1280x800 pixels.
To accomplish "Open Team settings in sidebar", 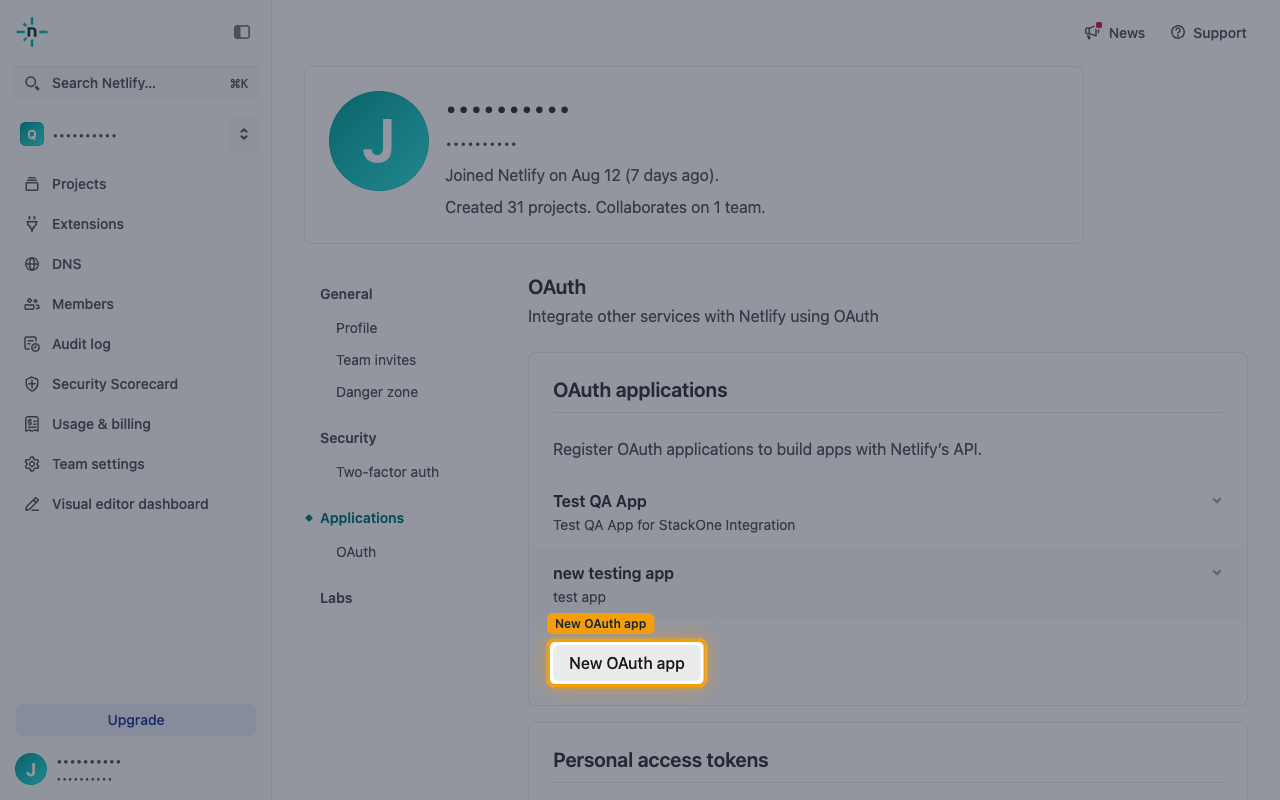I will tap(136, 464).
